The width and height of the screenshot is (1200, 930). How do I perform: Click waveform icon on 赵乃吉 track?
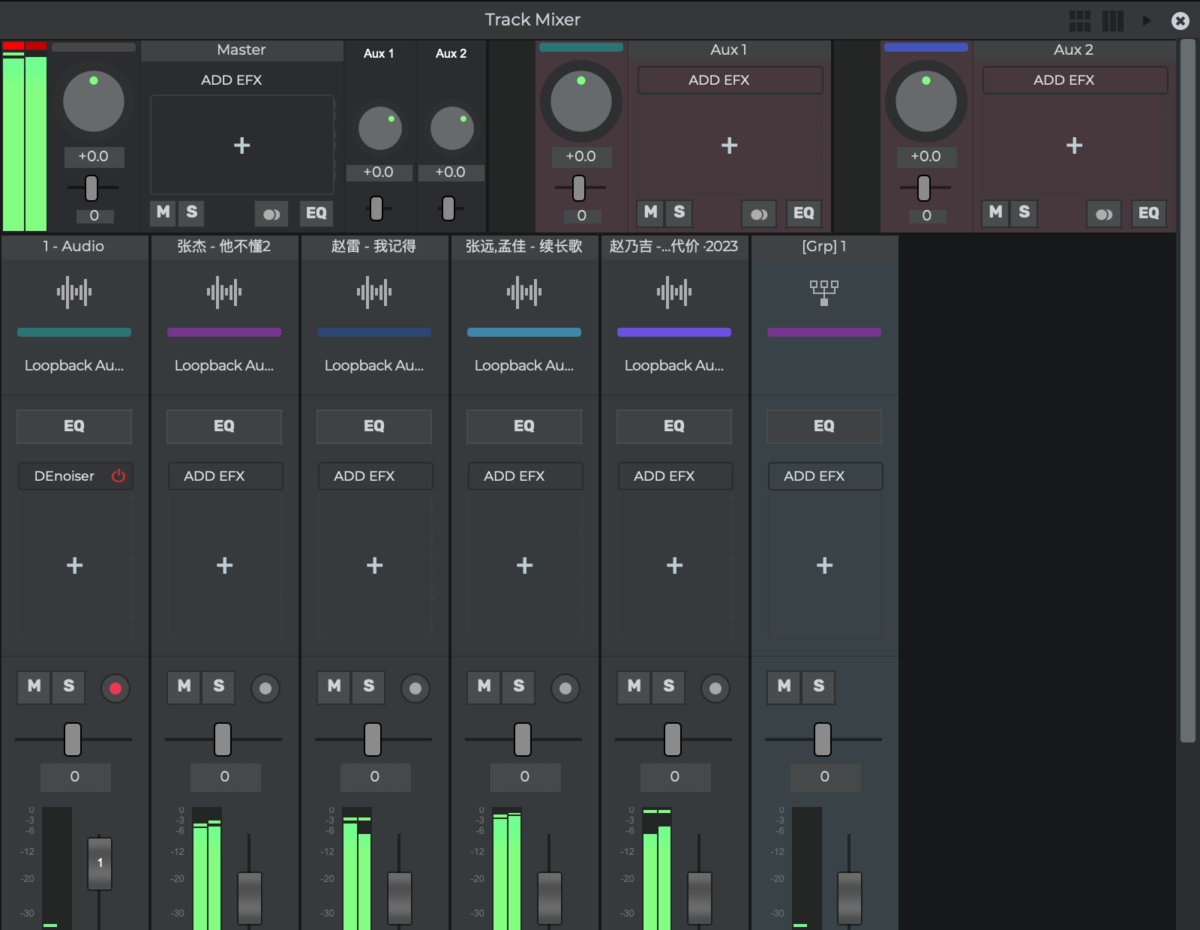674,293
